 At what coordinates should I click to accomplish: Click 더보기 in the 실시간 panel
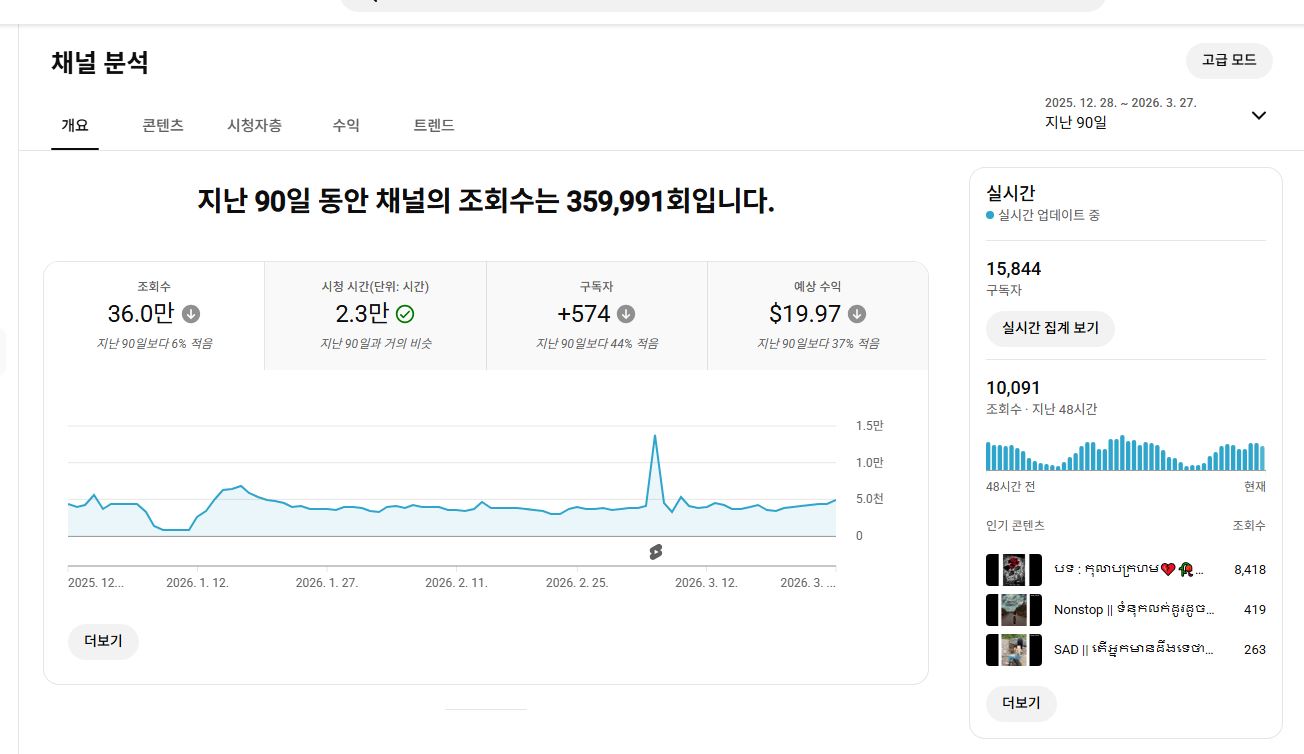[x=1021, y=703]
